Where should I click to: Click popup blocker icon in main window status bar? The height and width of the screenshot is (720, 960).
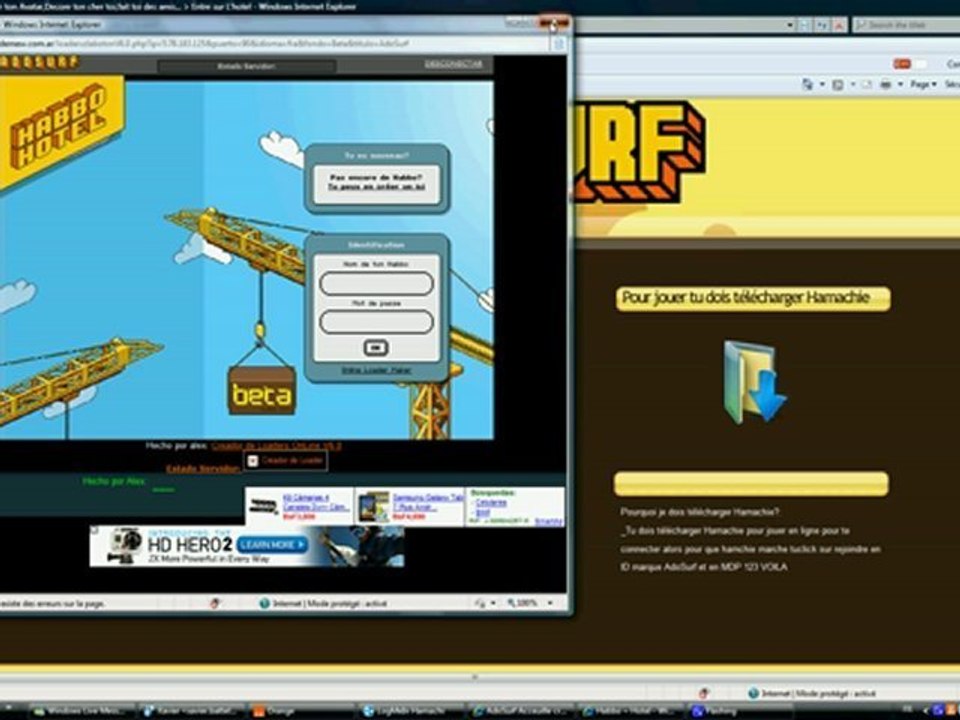704,694
